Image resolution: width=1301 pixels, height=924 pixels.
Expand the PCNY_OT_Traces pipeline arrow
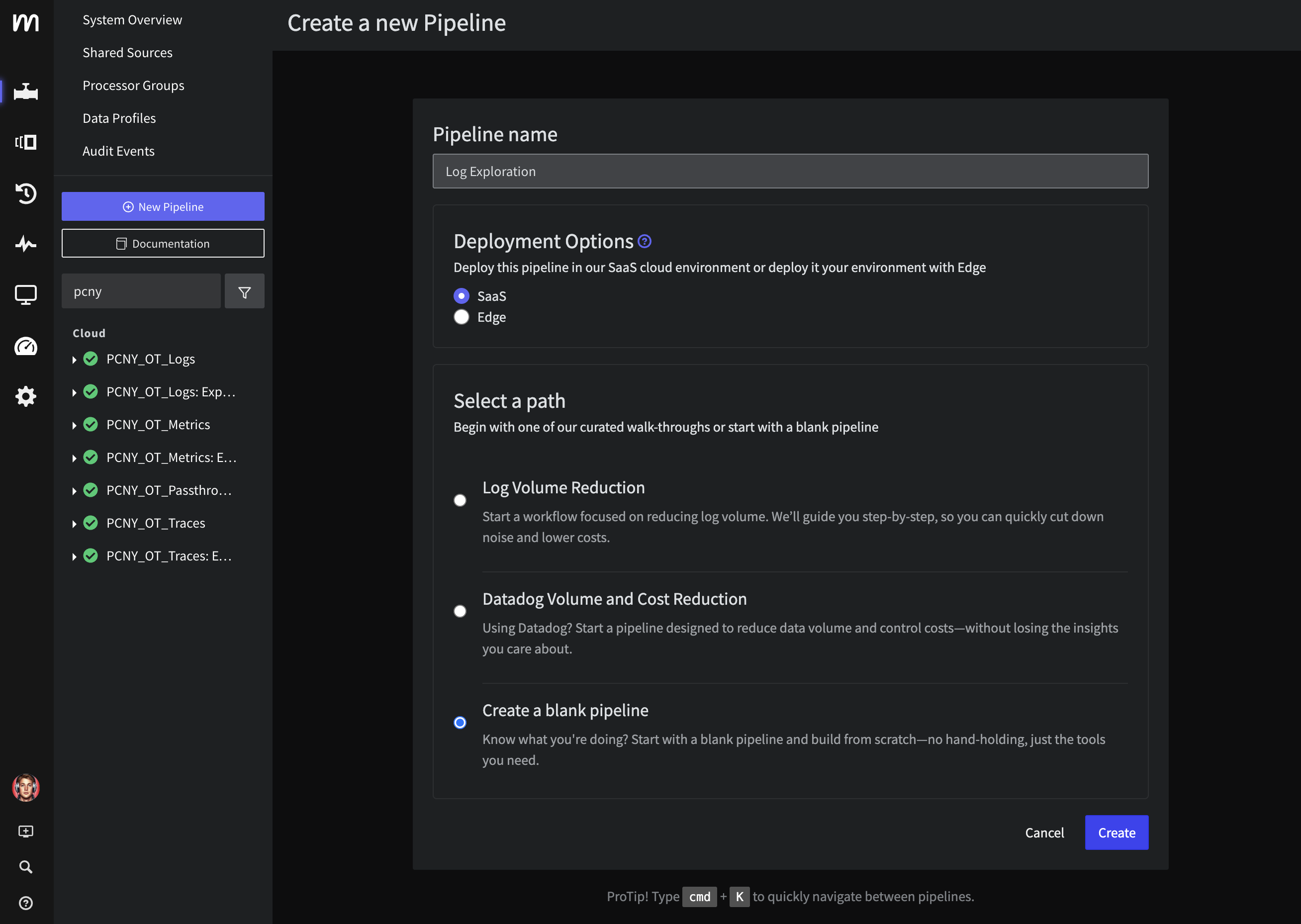click(75, 524)
